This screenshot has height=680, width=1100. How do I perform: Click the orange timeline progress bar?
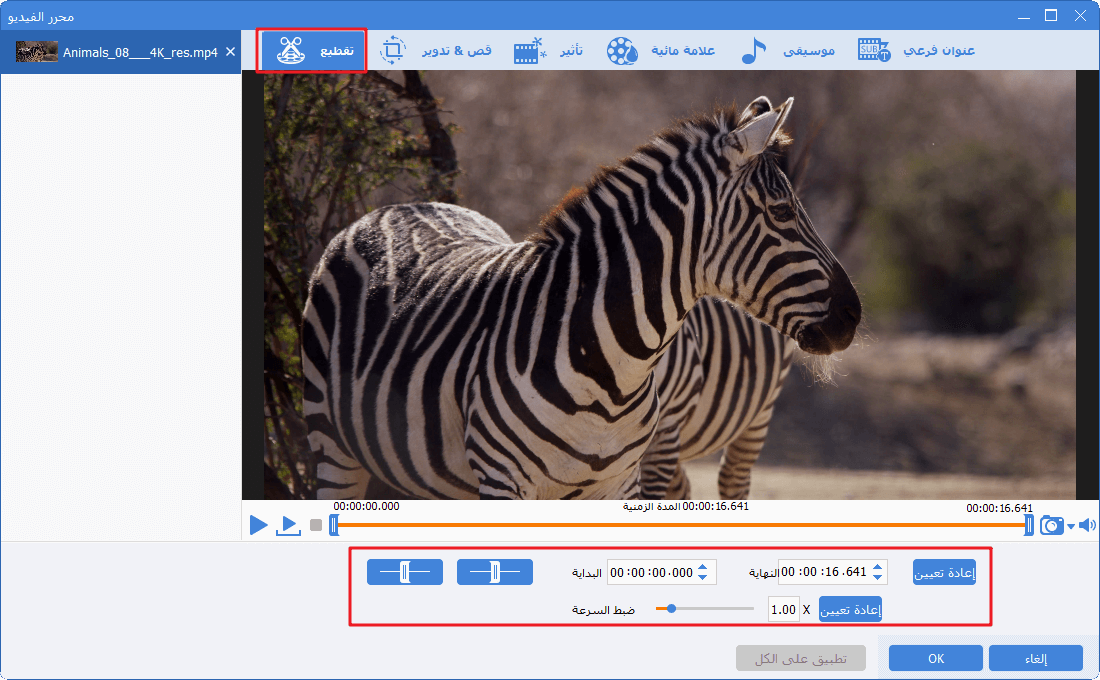[x=681, y=525]
